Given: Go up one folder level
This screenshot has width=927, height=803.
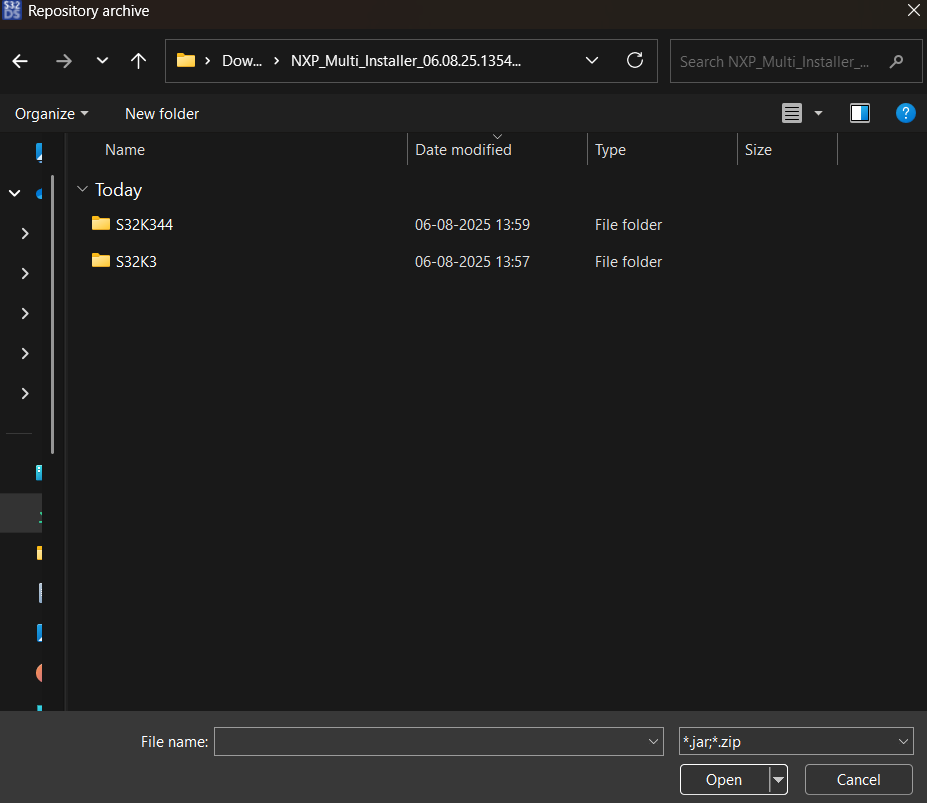Looking at the screenshot, I should click(x=138, y=61).
